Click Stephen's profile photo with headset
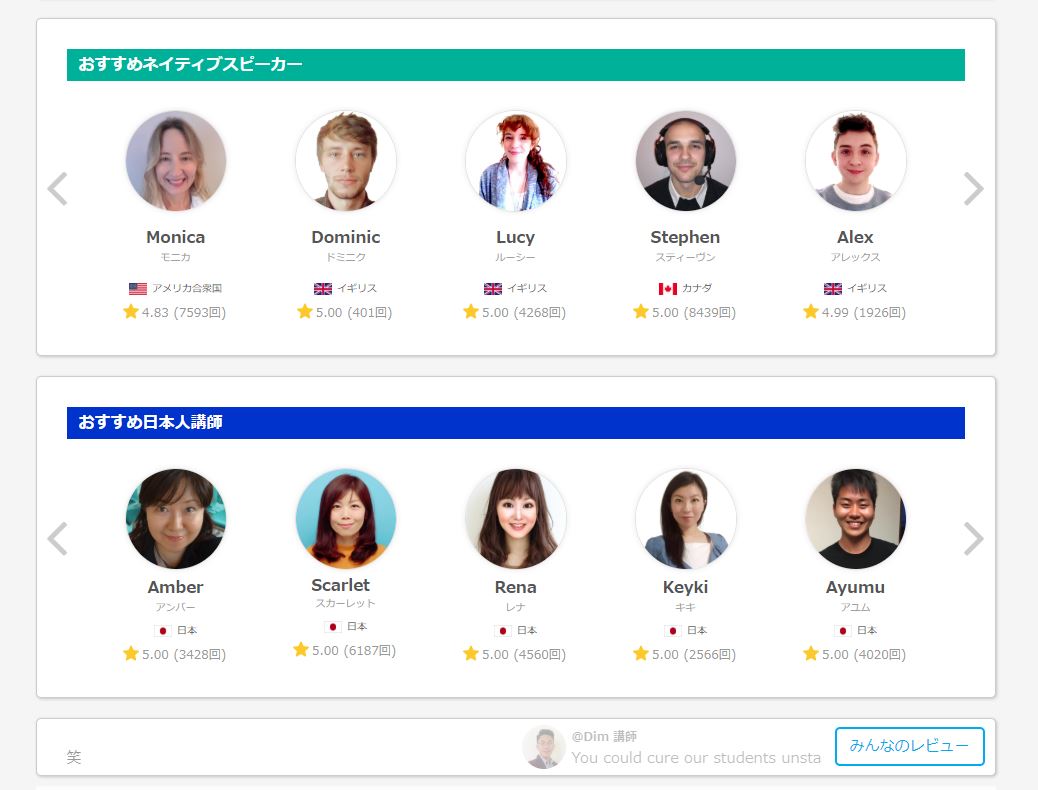Viewport: 1038px width, 790px height. [686, 161]
